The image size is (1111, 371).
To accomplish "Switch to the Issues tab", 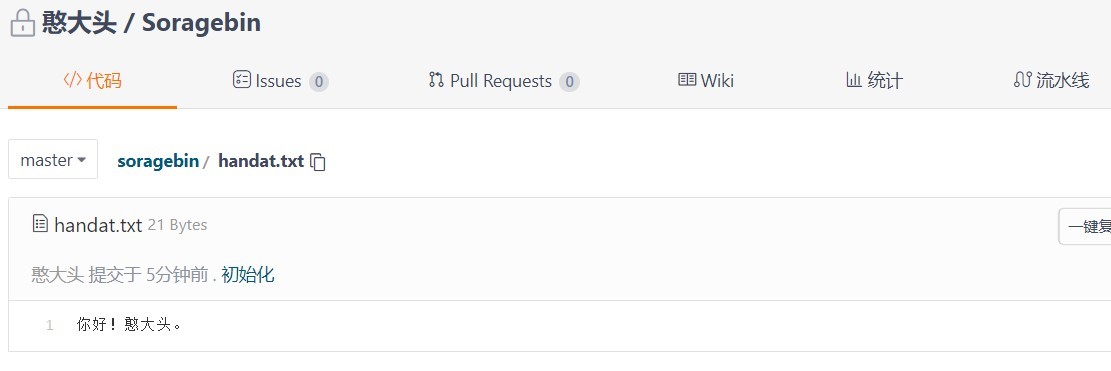I will coord(281,81).
